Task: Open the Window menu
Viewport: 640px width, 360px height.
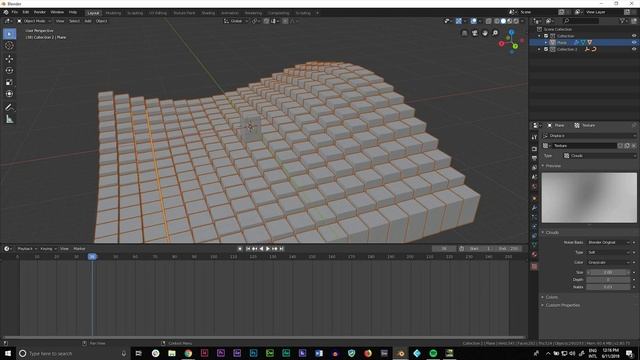Action: tap(57, 13)
